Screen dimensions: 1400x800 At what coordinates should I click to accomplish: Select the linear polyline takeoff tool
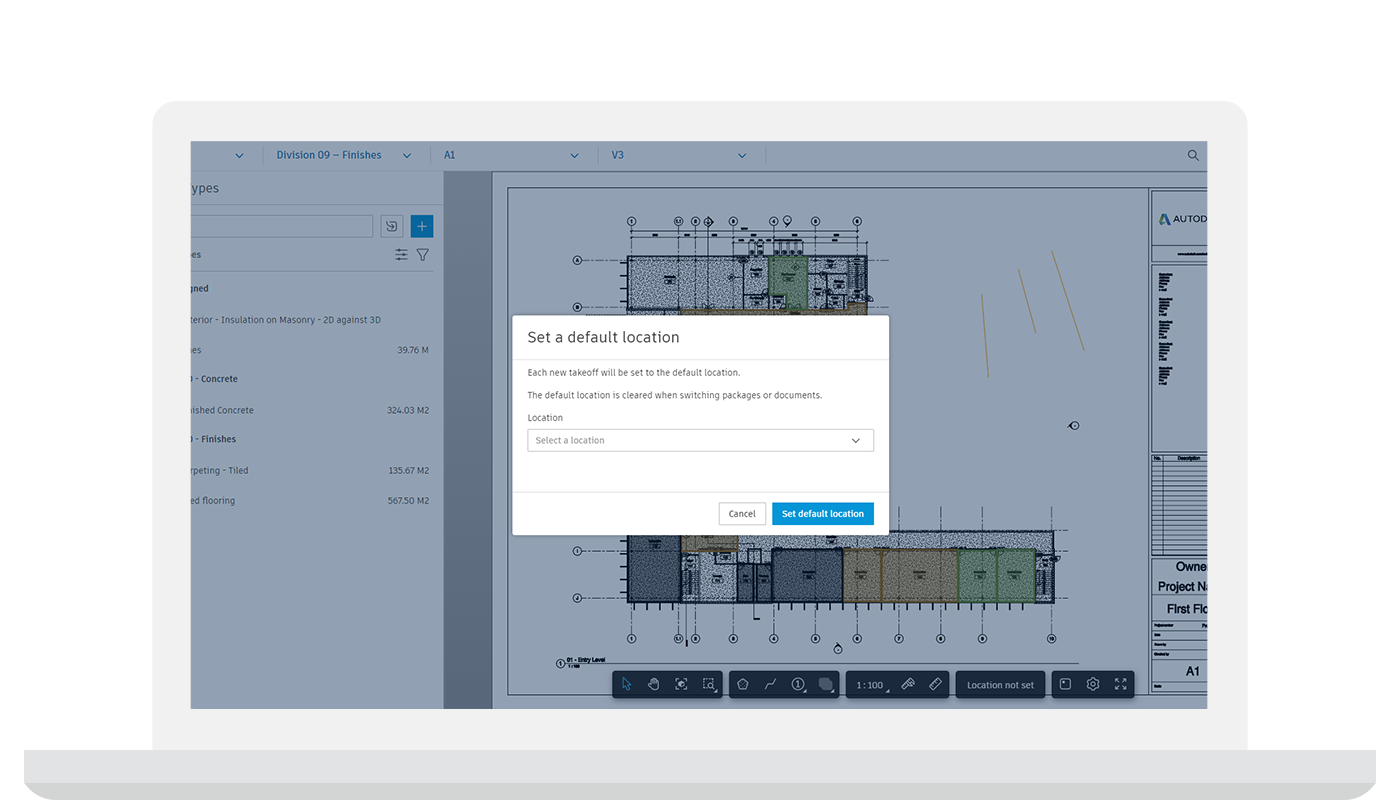(x=771, y=684)
